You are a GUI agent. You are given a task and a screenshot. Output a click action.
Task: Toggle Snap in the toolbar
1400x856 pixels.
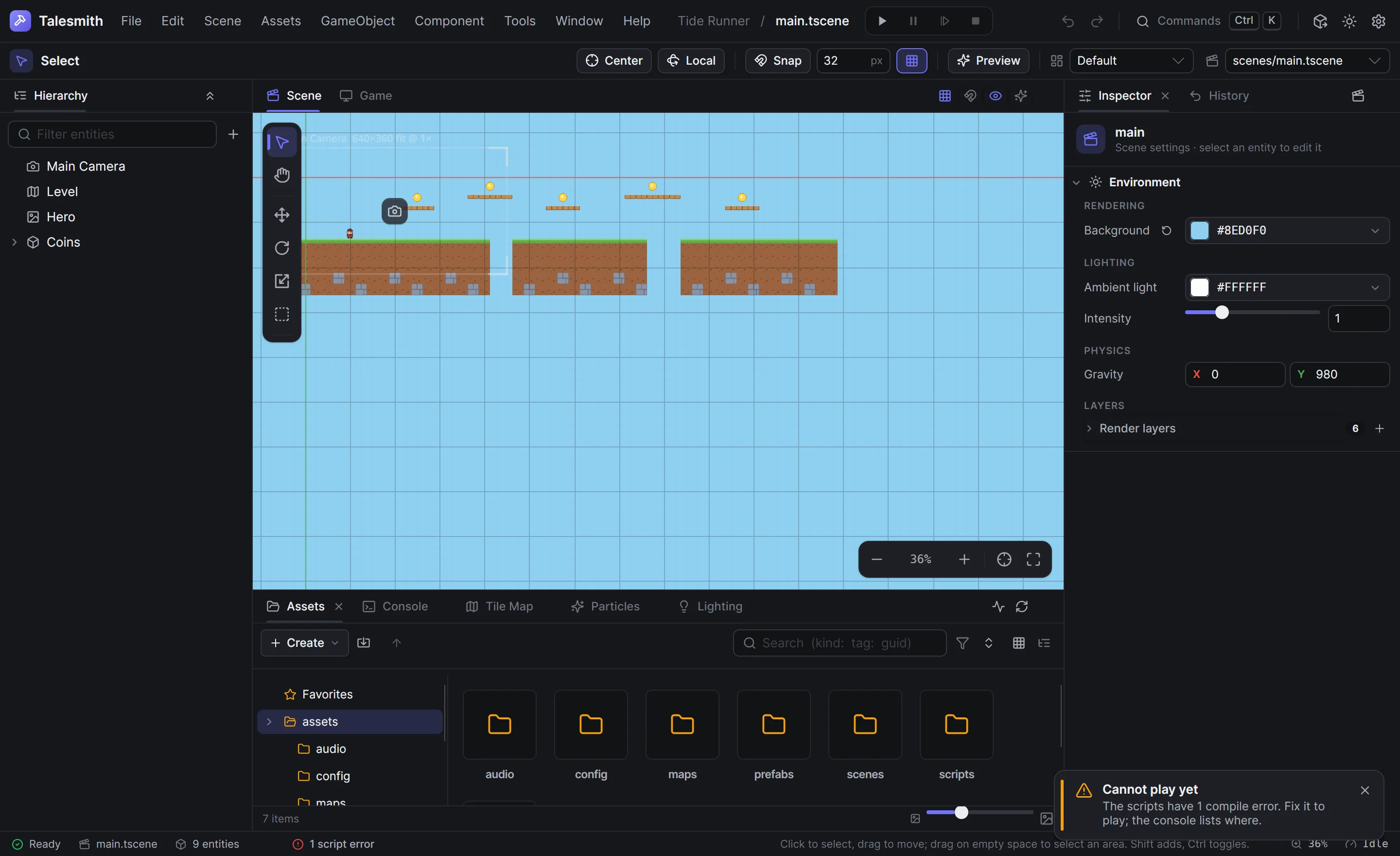pos(777,61)
